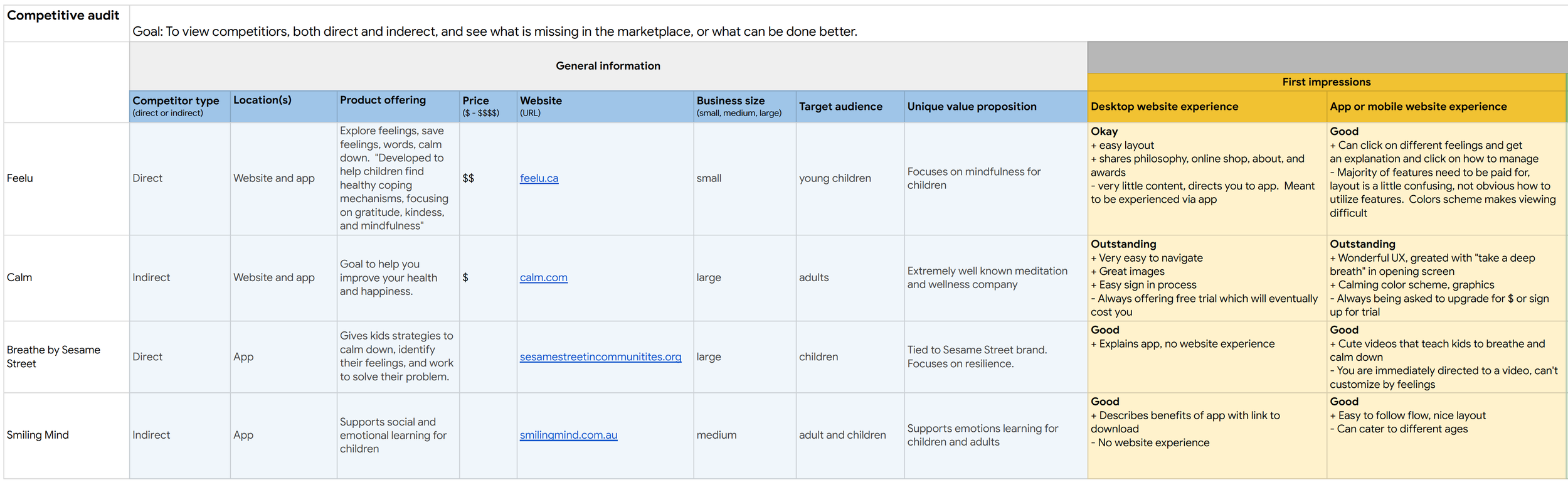Select Calm's Indirect competitor type cell
This screenshot has width=1568, height=482.
point(180,278)
